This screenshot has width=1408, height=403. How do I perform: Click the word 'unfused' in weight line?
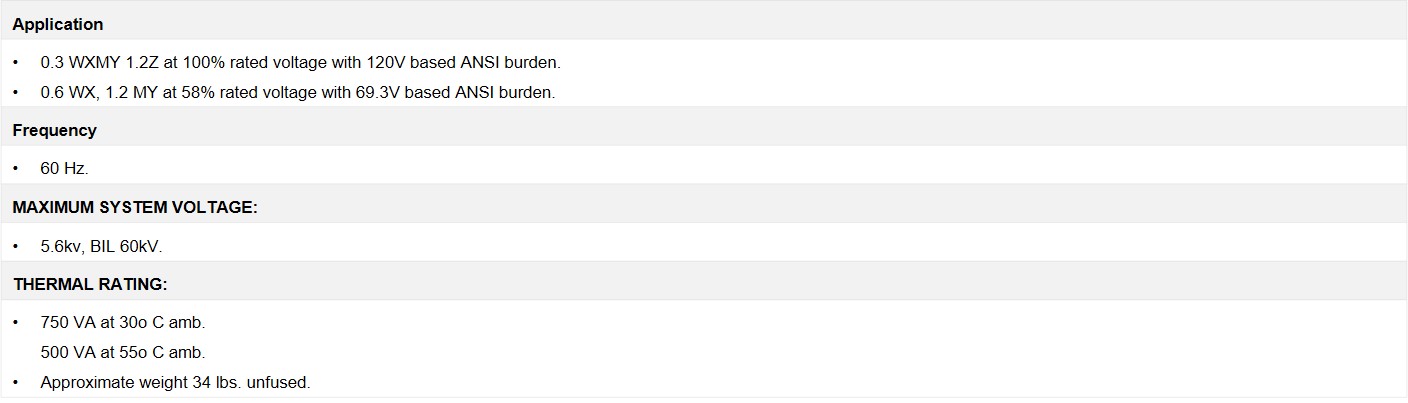pyautogui.click(x=283, y=382)
